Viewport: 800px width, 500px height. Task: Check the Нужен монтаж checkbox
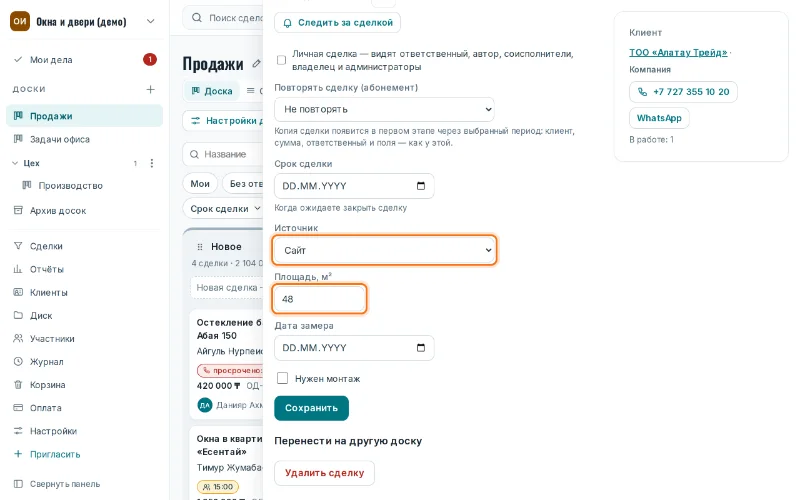282,378
